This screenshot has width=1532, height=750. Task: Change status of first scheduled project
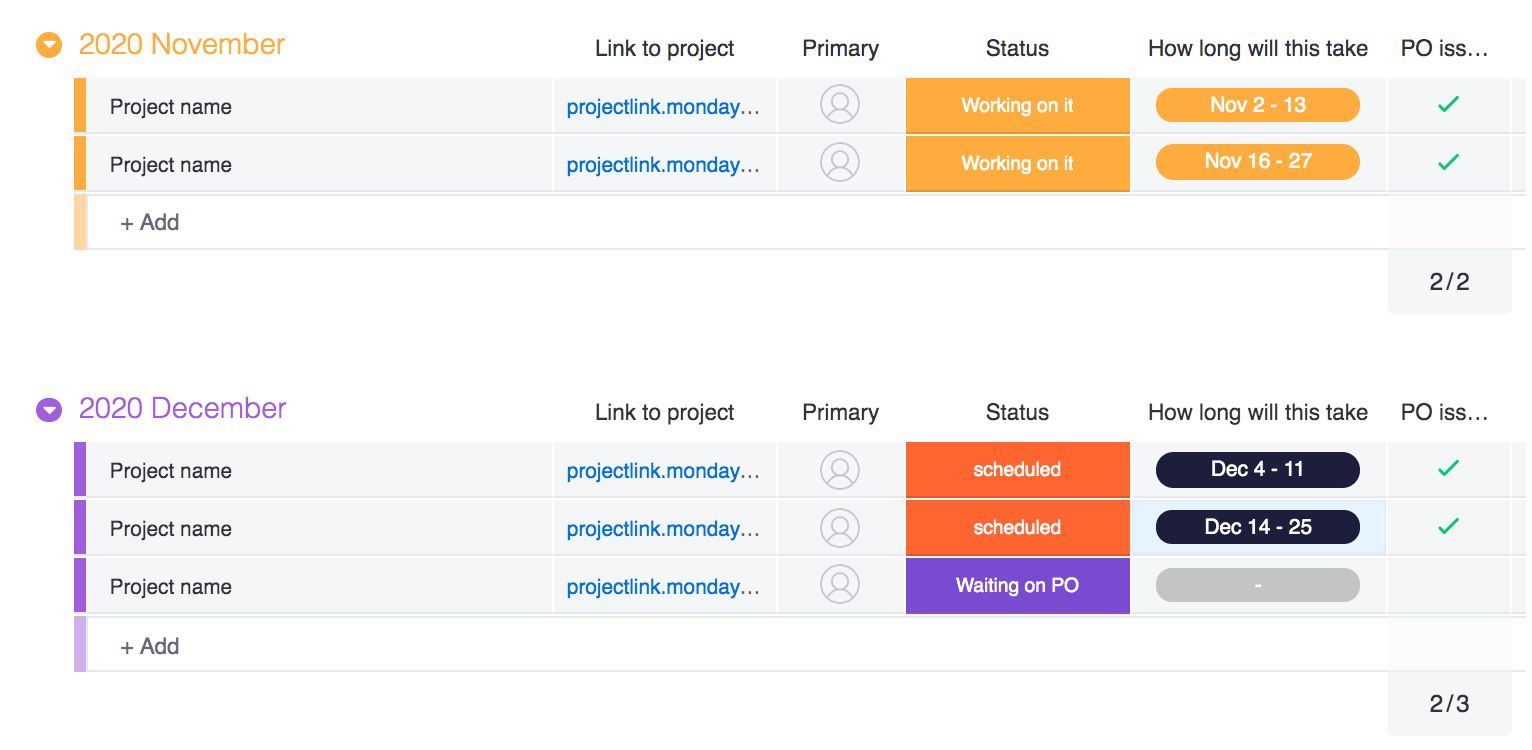point(1018,470)
